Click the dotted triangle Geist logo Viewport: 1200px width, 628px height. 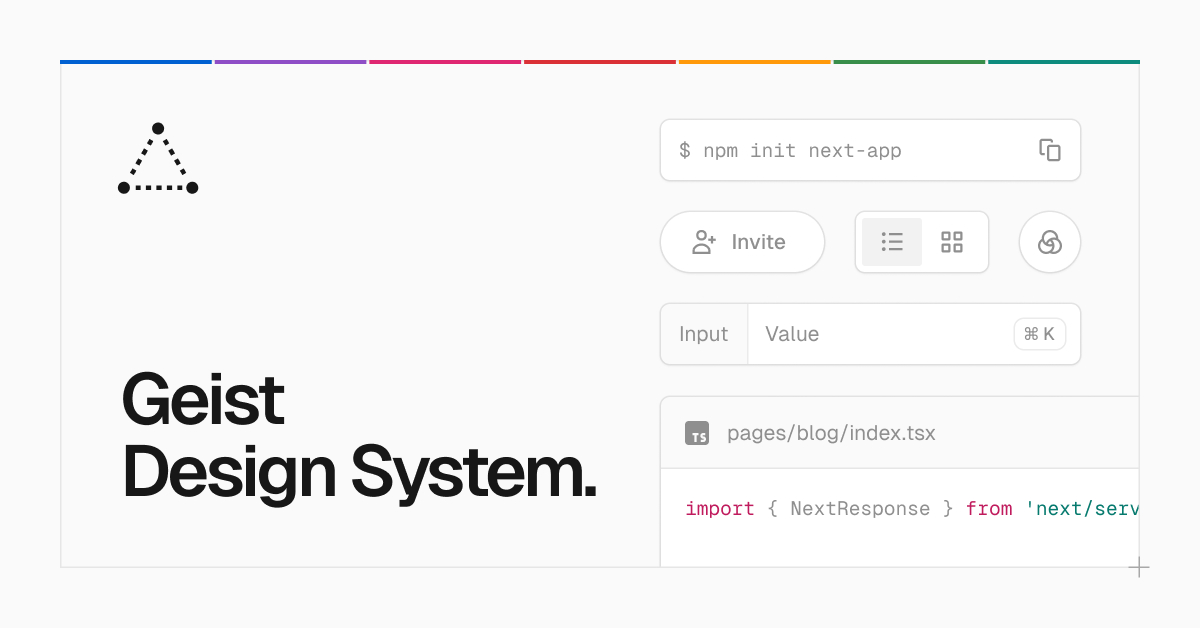coord(158,160)
